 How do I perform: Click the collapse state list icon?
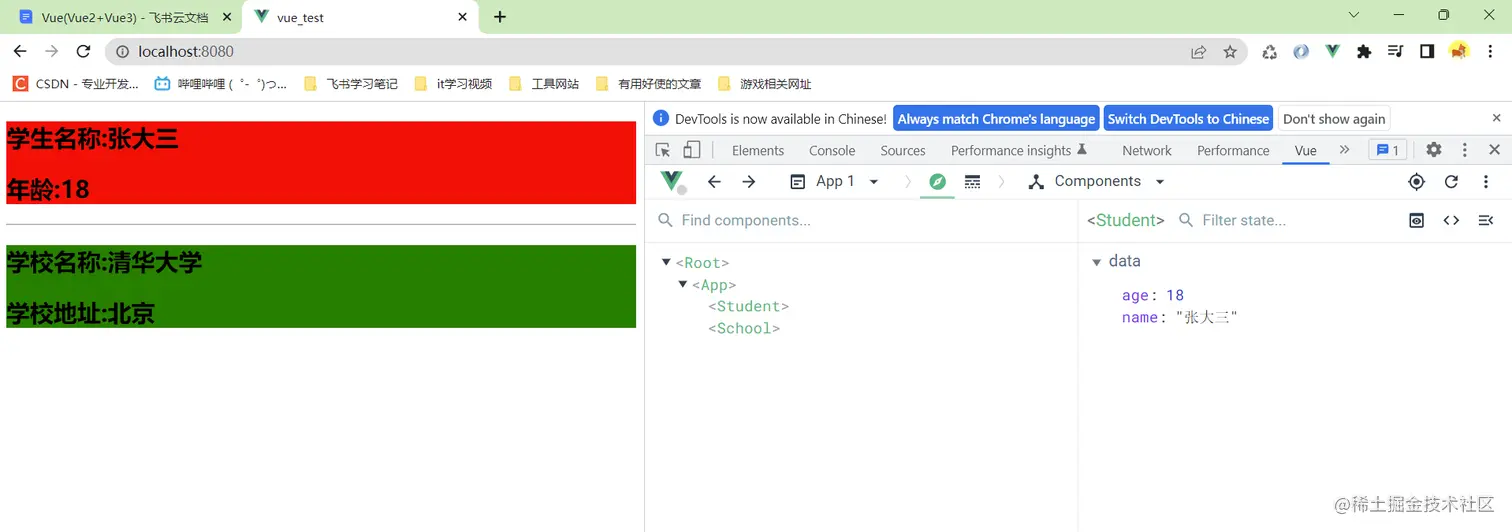(x=1486, y=220)
